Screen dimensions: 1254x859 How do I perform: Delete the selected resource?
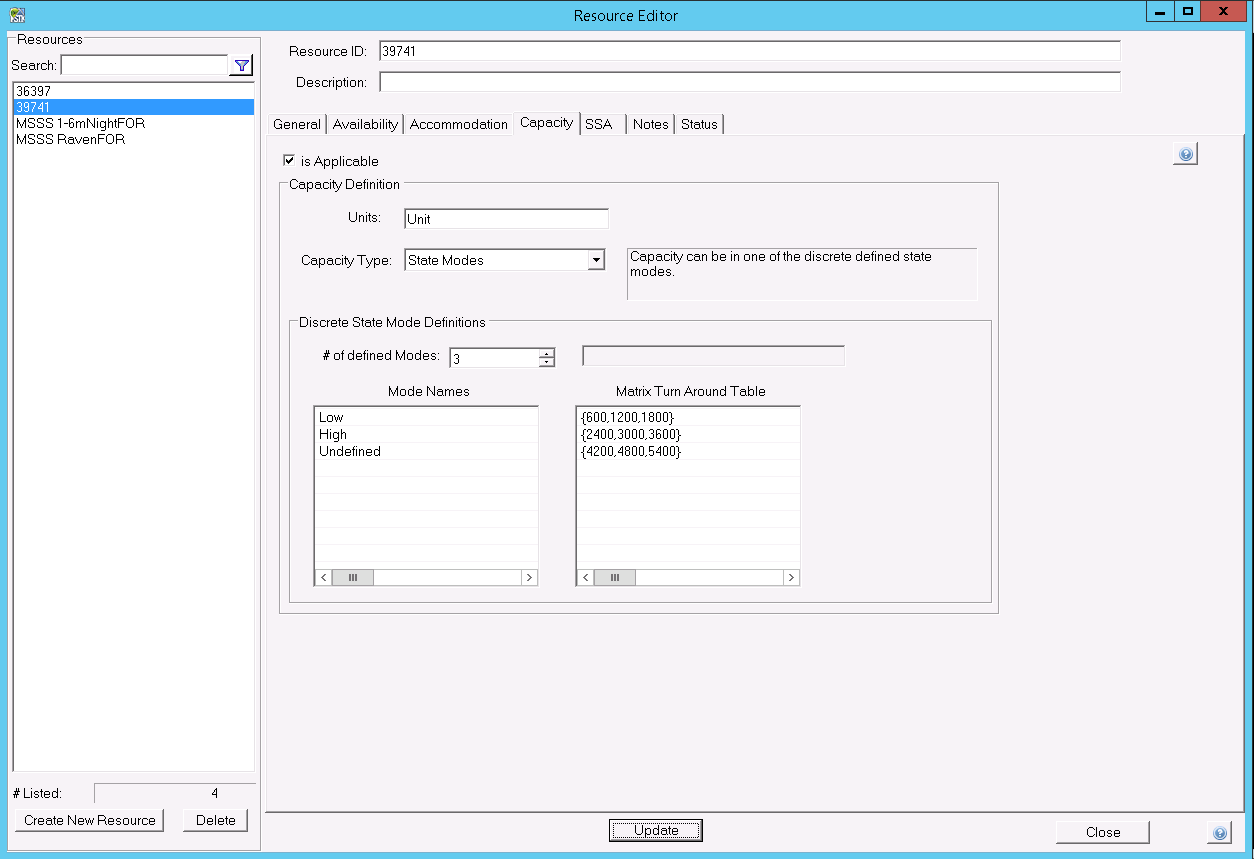point(215,820)
